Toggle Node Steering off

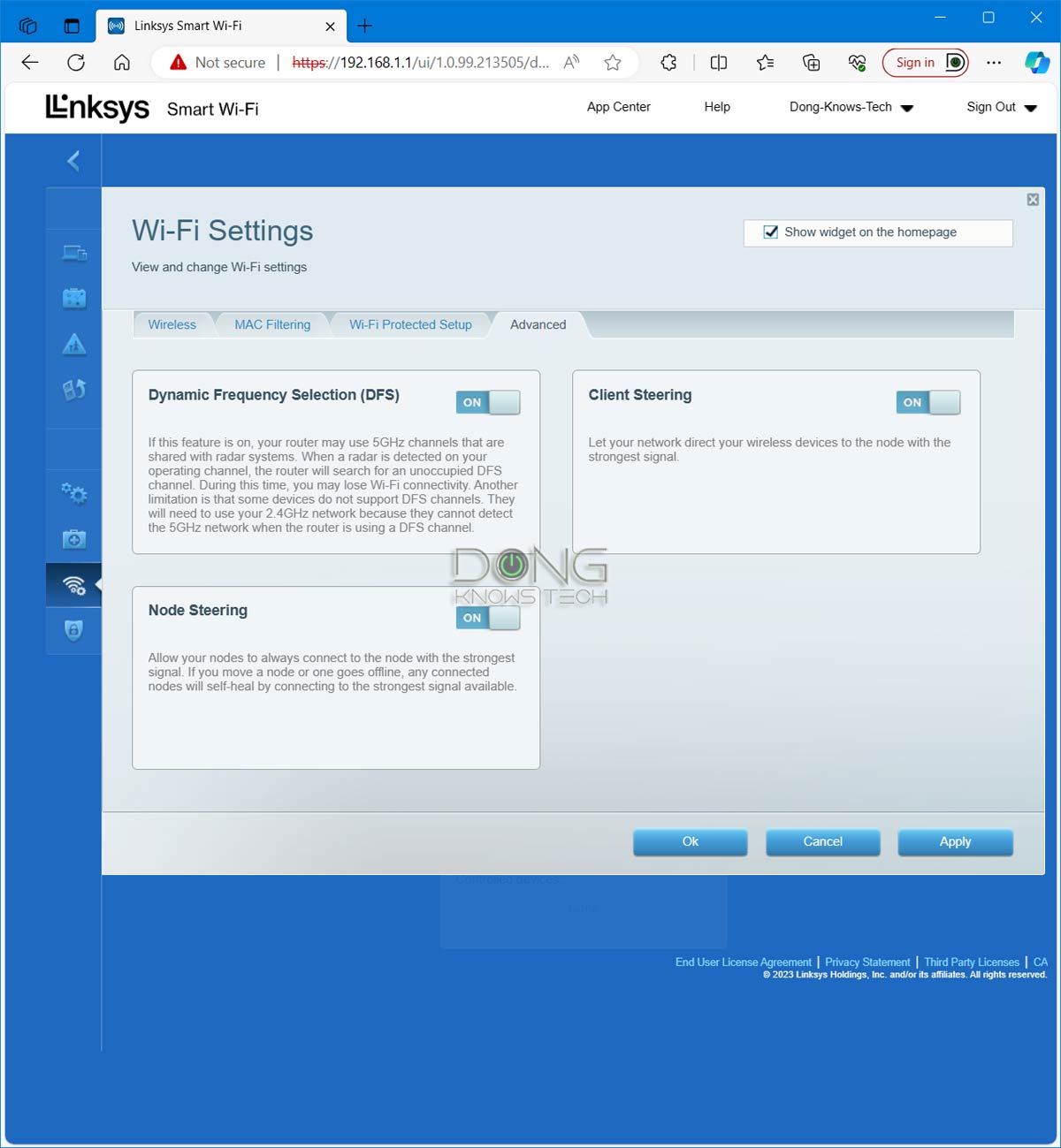pos(487,618)
